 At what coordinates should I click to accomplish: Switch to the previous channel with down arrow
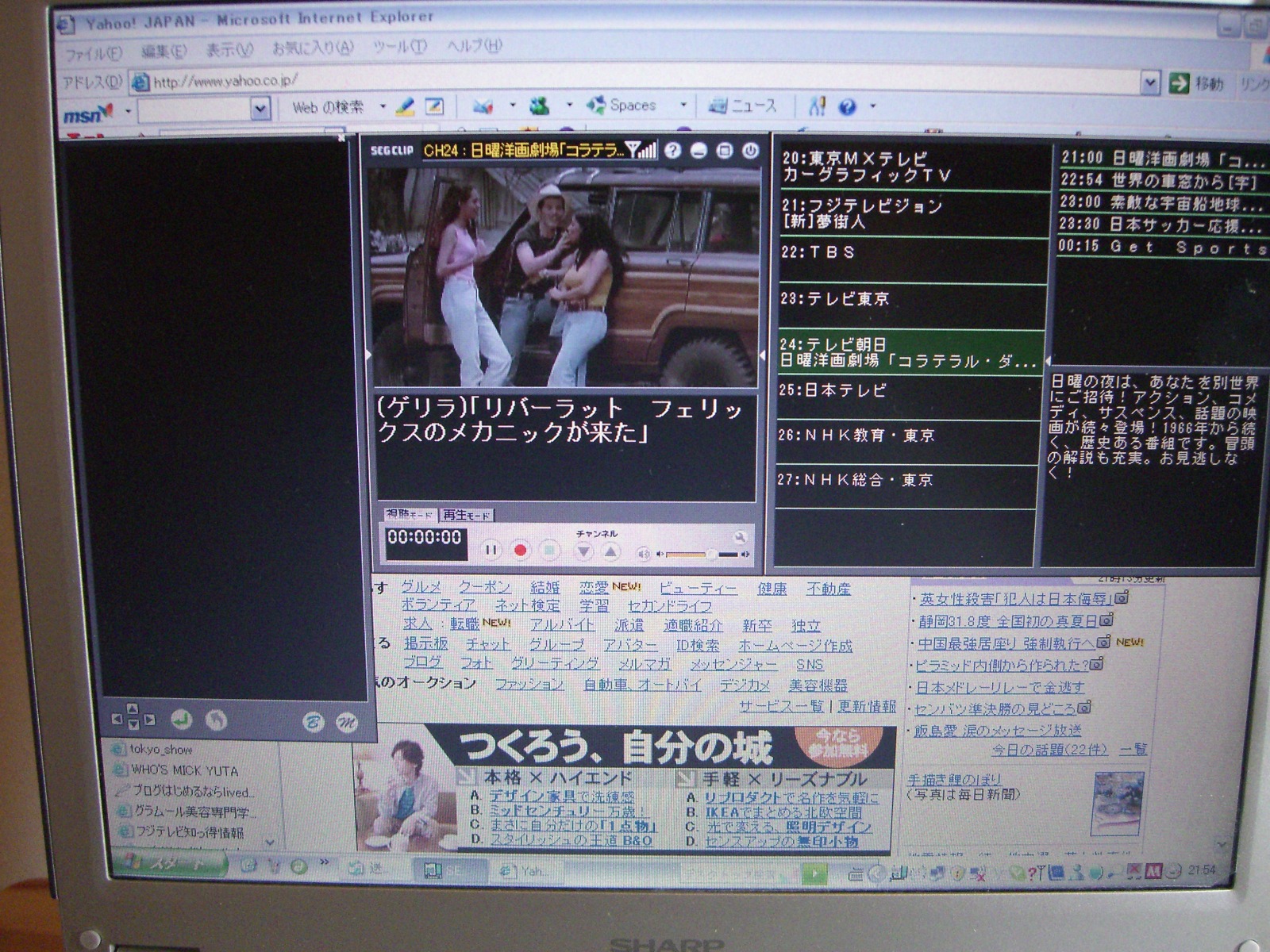point(584,551)
